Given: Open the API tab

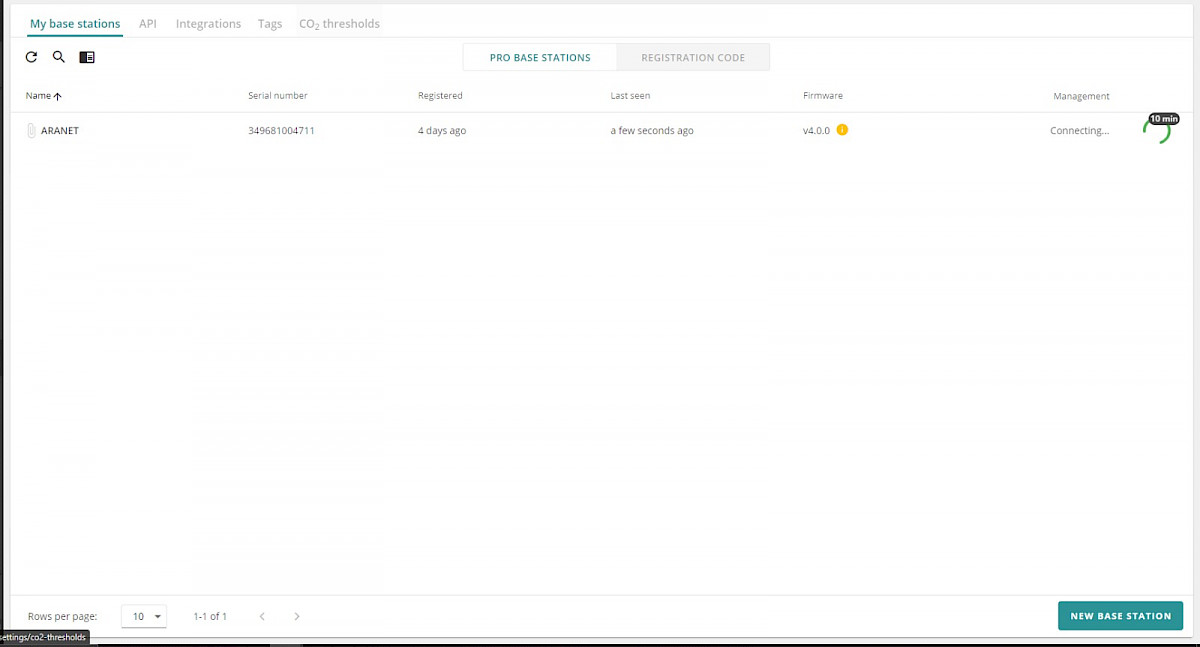Looking at the screenshot, I should [x=148, y=23].
